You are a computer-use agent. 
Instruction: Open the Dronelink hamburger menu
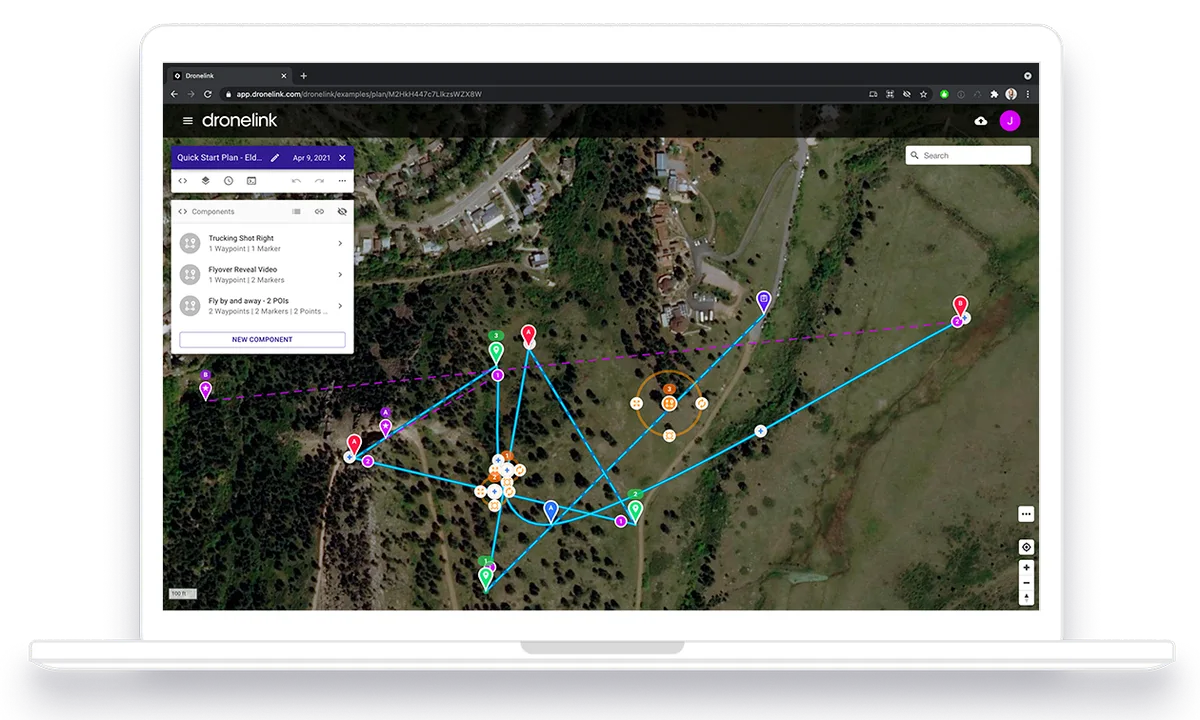187,121
